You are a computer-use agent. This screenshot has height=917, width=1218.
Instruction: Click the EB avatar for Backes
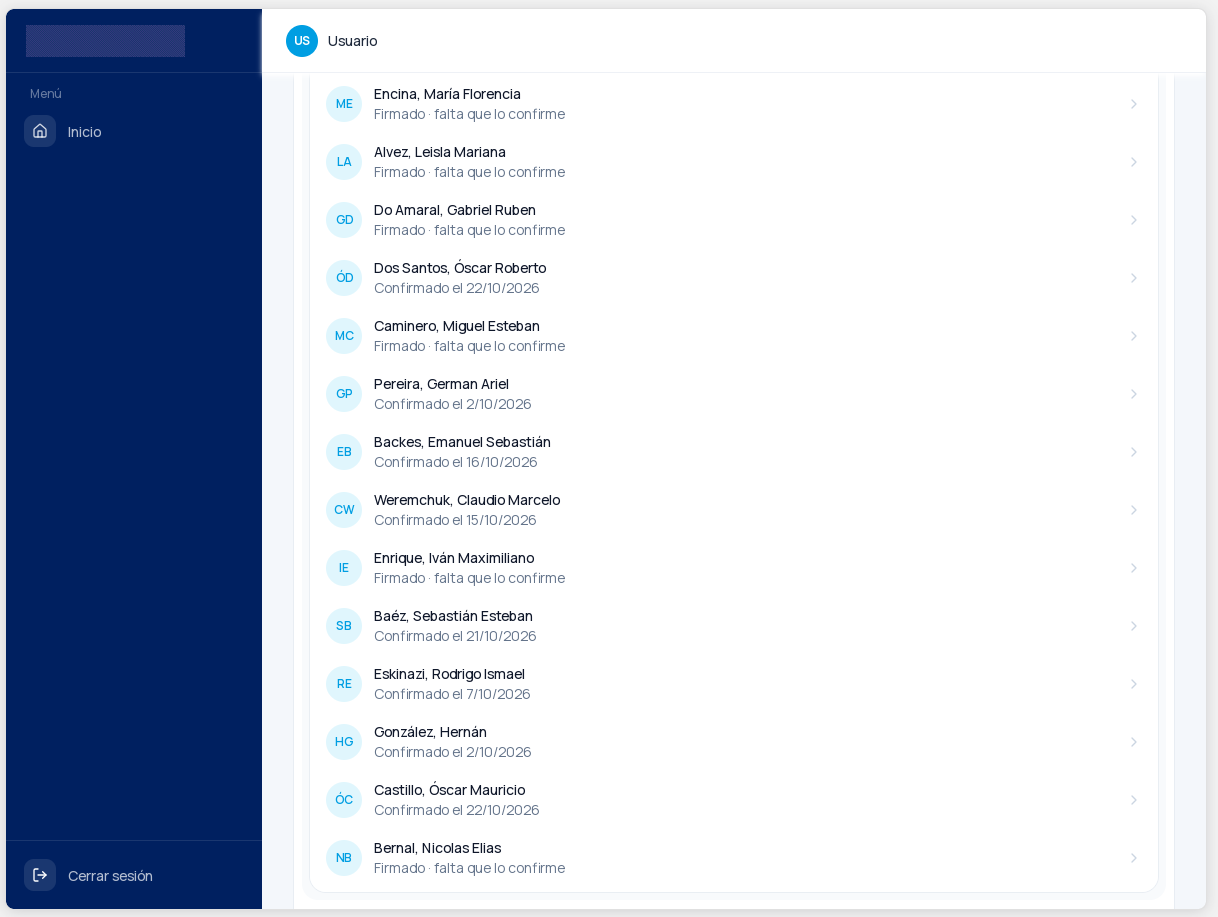344,452
